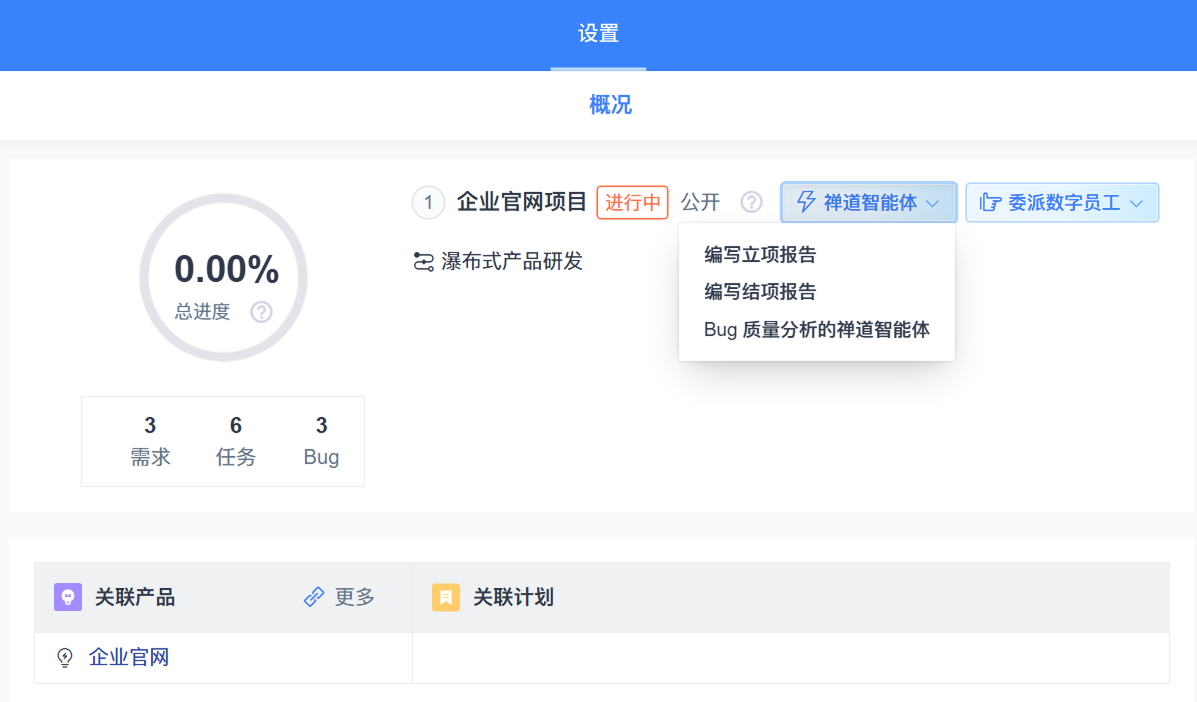The width and height of the screenshot is (1197, 702).
Task: Click the 进行中 status label
Action: coord(632,202)
